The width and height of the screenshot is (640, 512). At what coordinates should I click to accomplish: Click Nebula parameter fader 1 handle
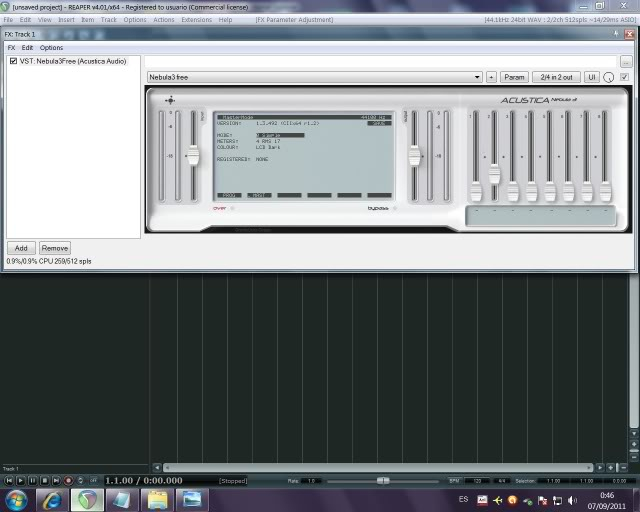[x=476, y=191]
